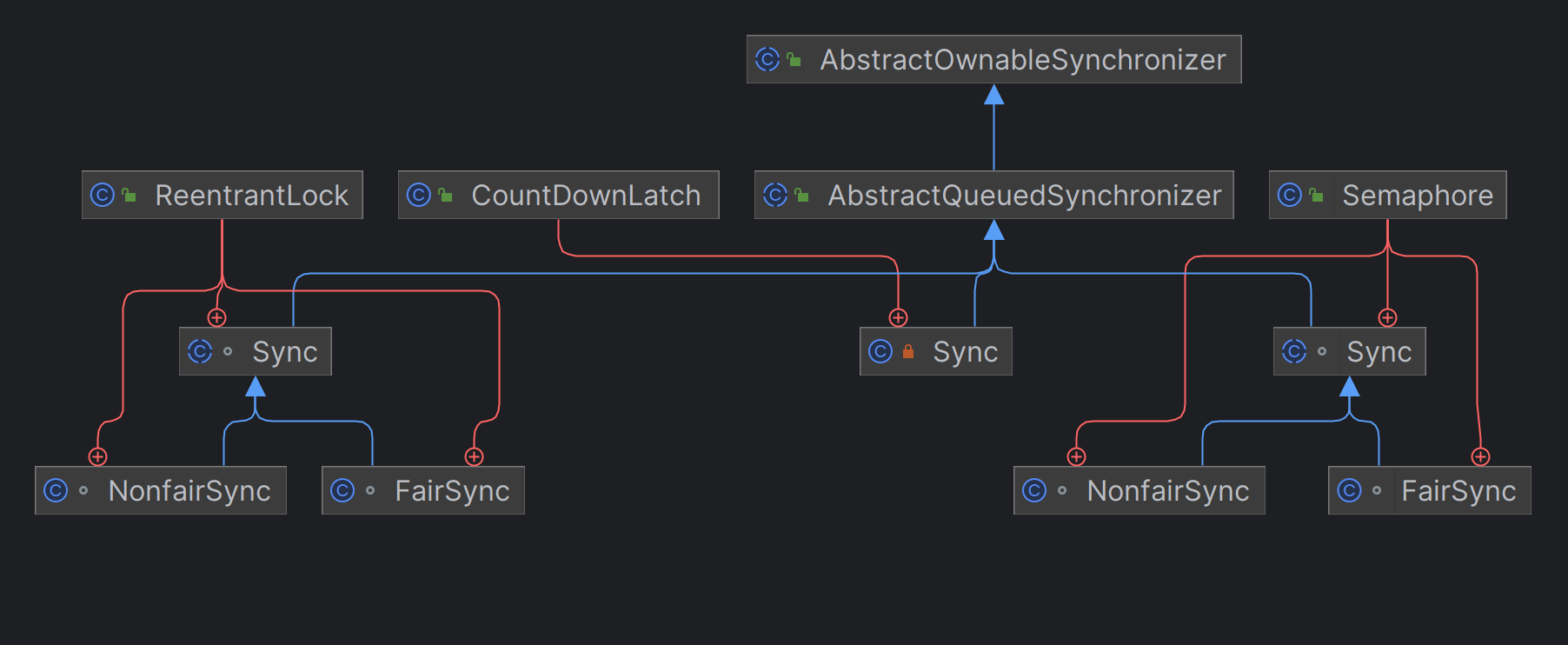Click the inner-class plus marker above CountDownLatch's Sync
This screenshot has width=1568, height=645.
click(899, 317)
